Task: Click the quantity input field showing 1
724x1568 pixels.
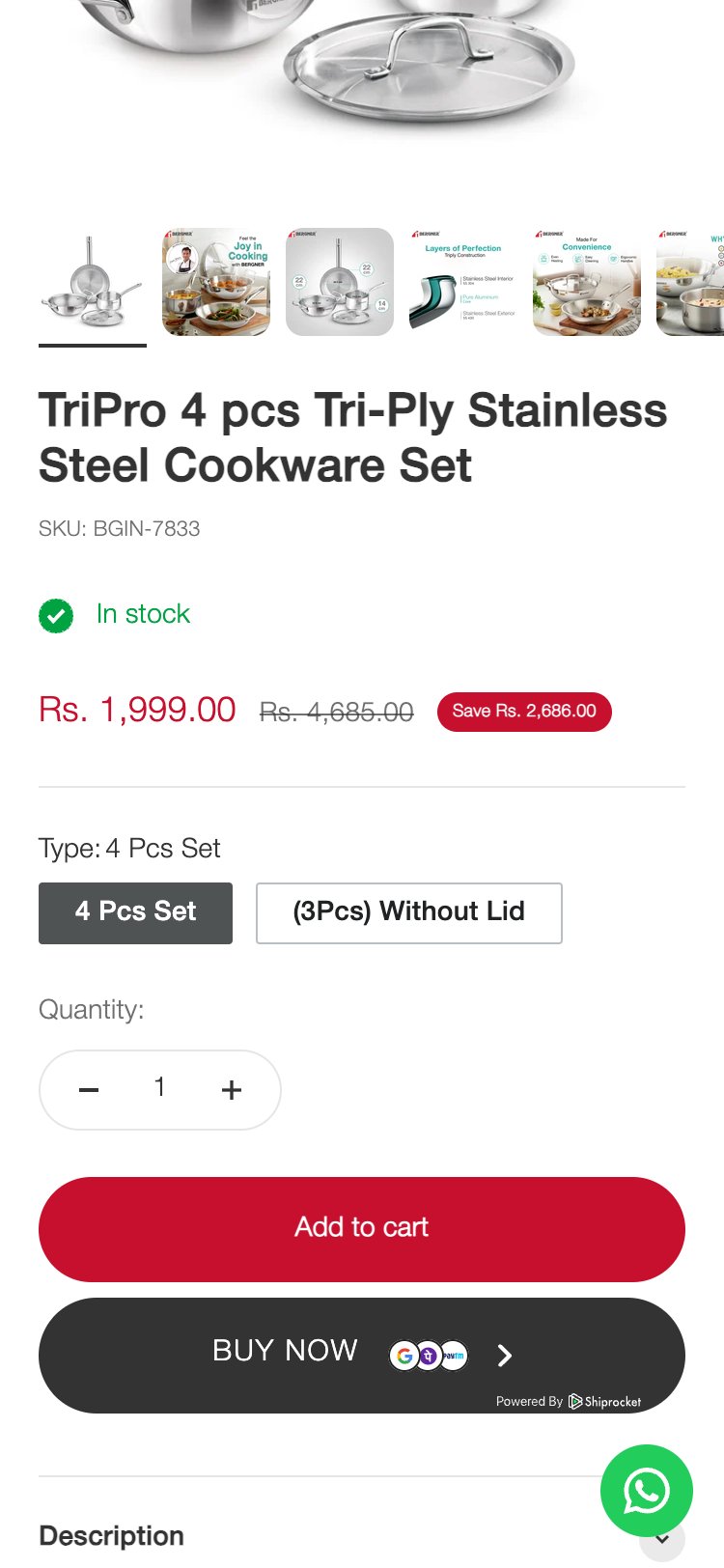Action: [x=159, y=1089]
